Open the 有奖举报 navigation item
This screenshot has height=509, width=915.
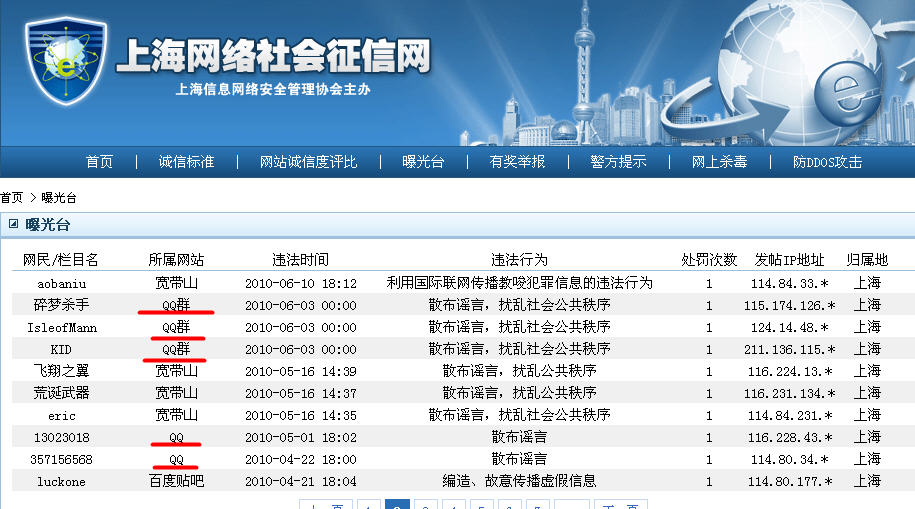click(x=517, y=162)
